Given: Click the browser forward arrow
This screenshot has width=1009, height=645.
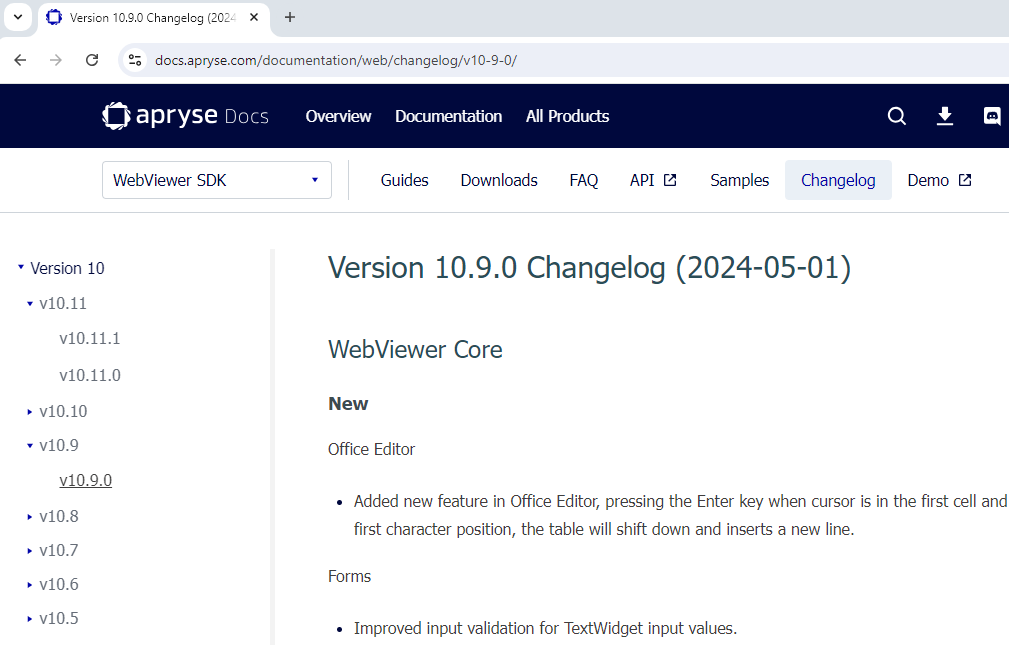Looking at the screenshot, I should click(56, 60).
